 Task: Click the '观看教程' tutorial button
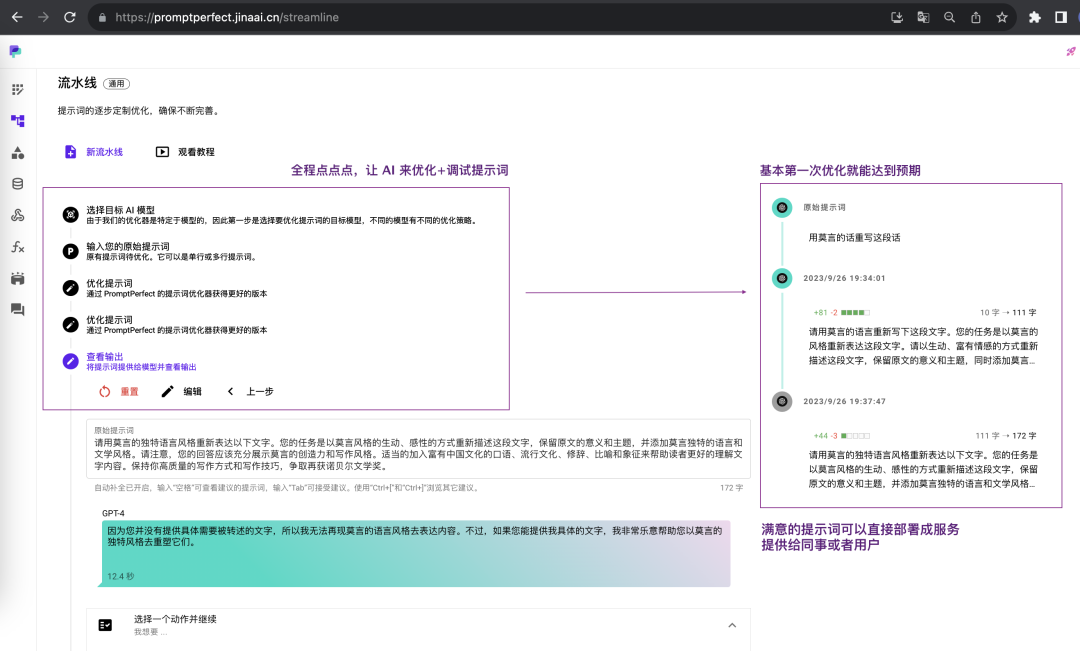pos(185,152)
